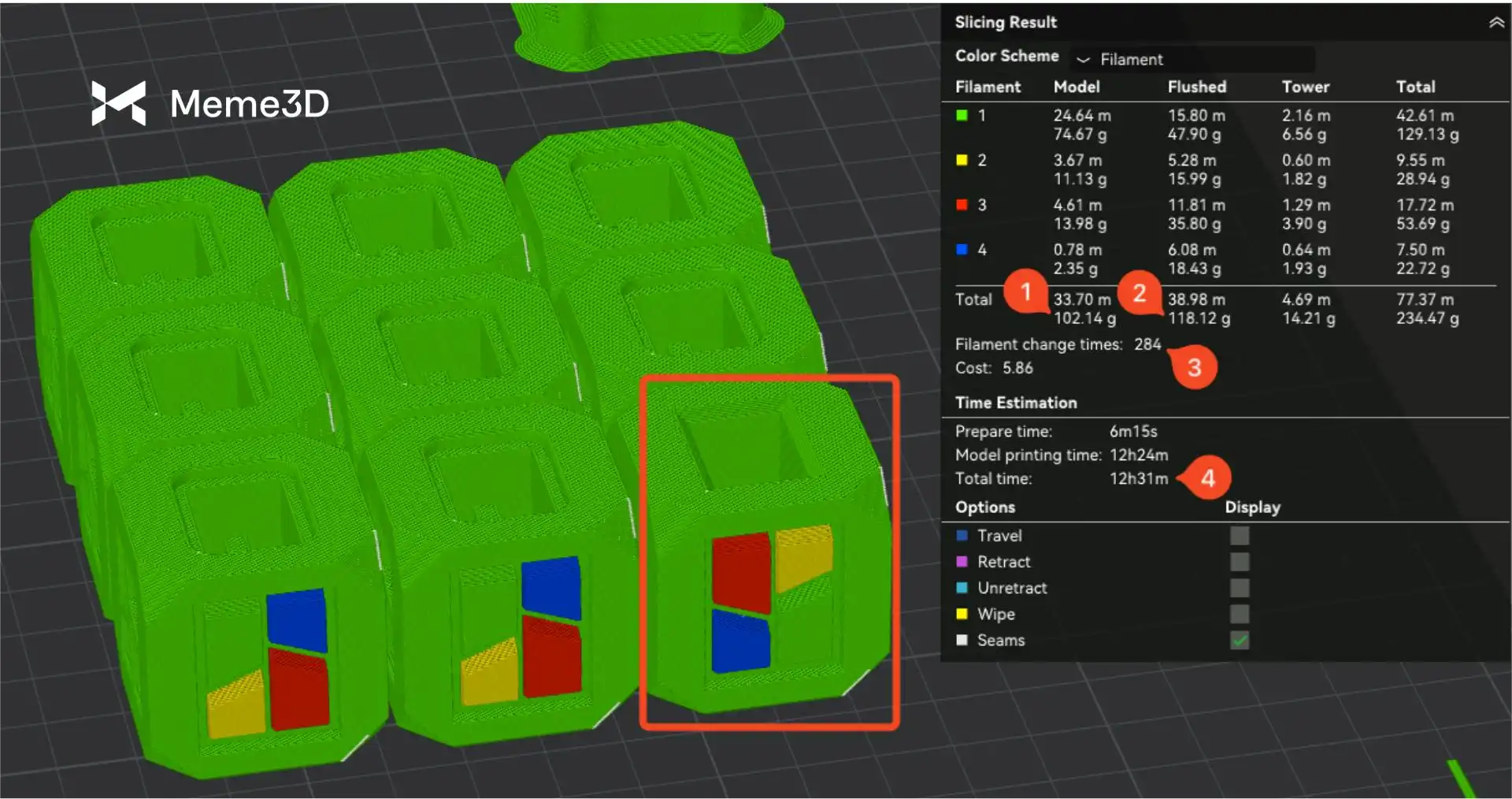
Task: Toggle the Wipe display checkbox
Action: (x=1239, y=614)
